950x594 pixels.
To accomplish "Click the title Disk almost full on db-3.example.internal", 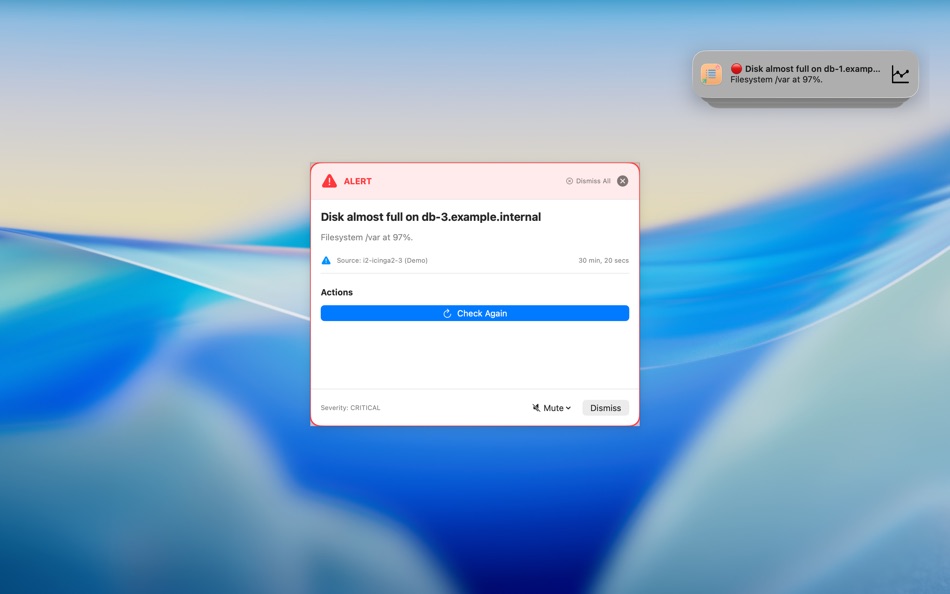I will coord(431,216).
